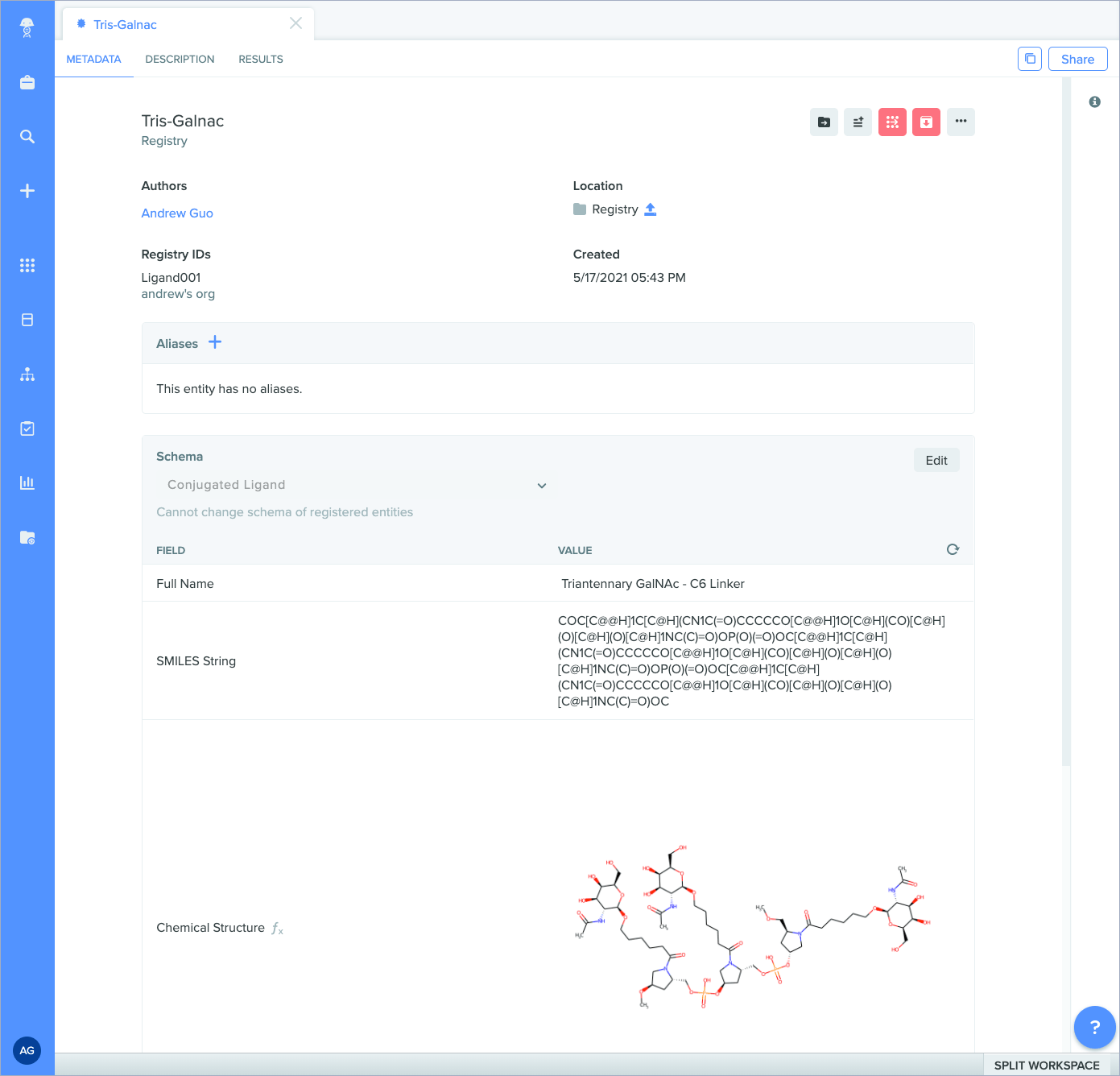The height and width of the screenshot is (1076, 1120).
Task: Click the SMILES String value text
Action: (751, 660)
